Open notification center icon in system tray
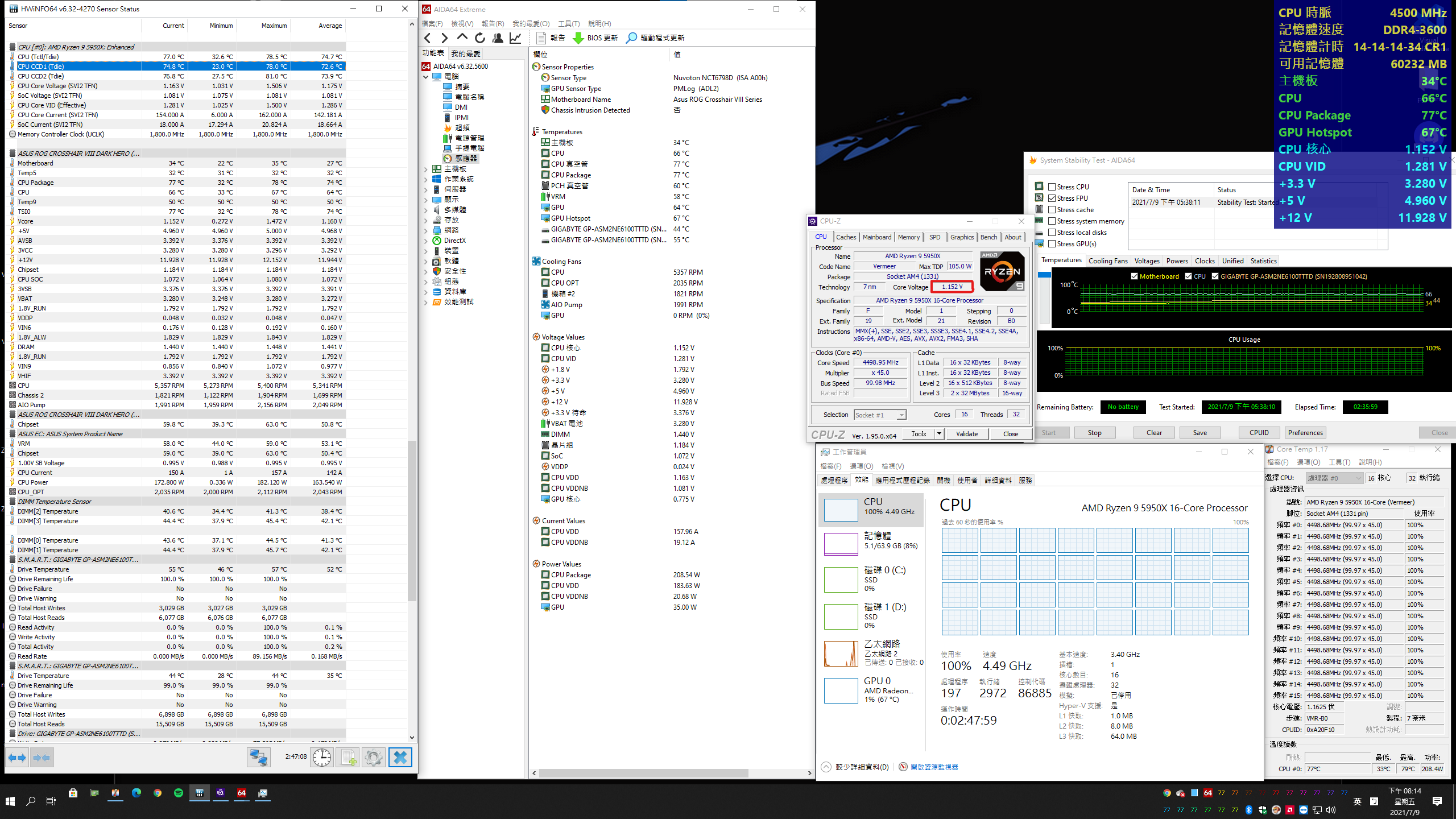This screenshot has width=1456, height=819. click(1437, 801)
